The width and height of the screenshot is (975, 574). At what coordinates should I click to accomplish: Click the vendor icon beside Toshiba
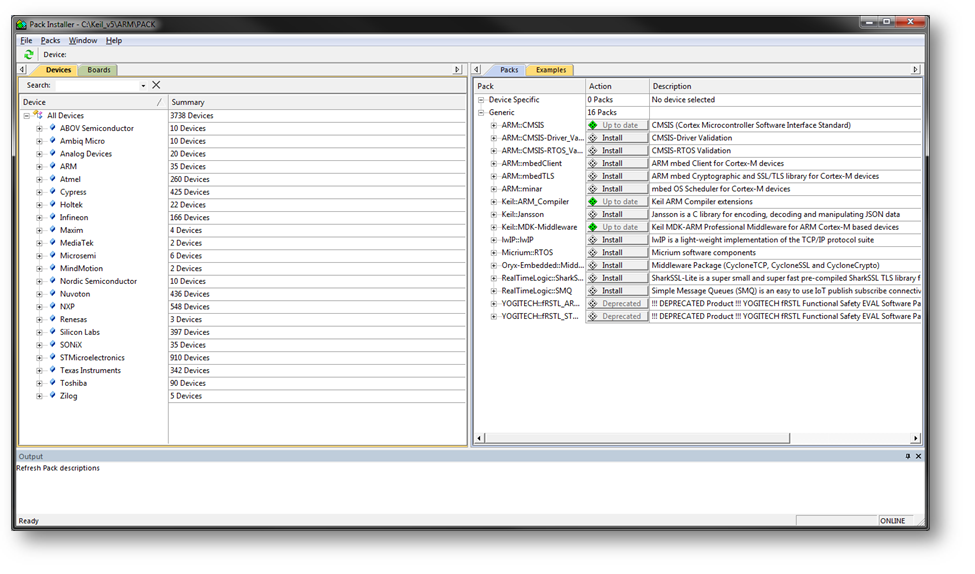click(52, 383)
